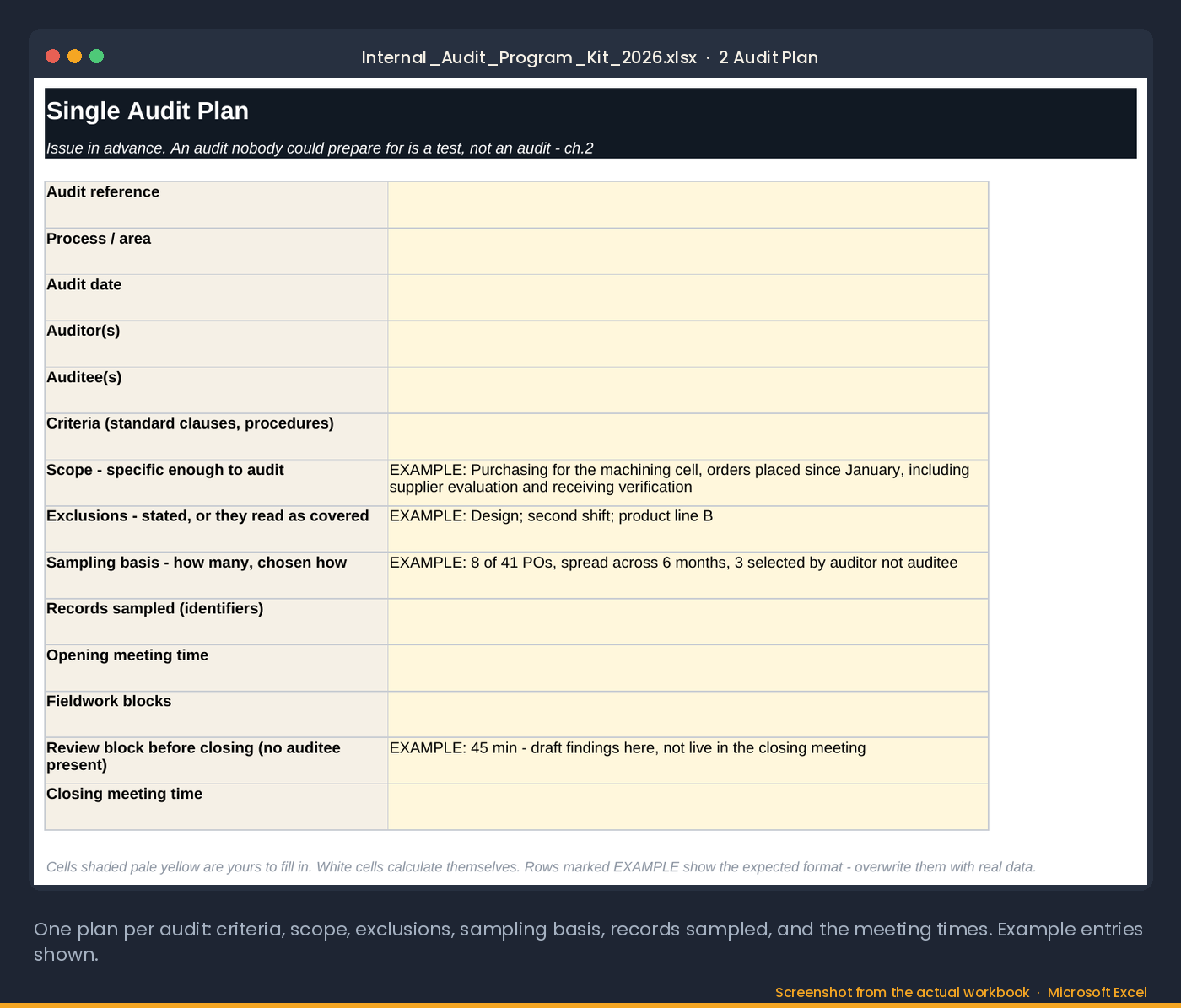This screenshot has height=1008, width=1181.
Task: Click the 'Audit reference' label cell
Action: [x=216, y=205]
